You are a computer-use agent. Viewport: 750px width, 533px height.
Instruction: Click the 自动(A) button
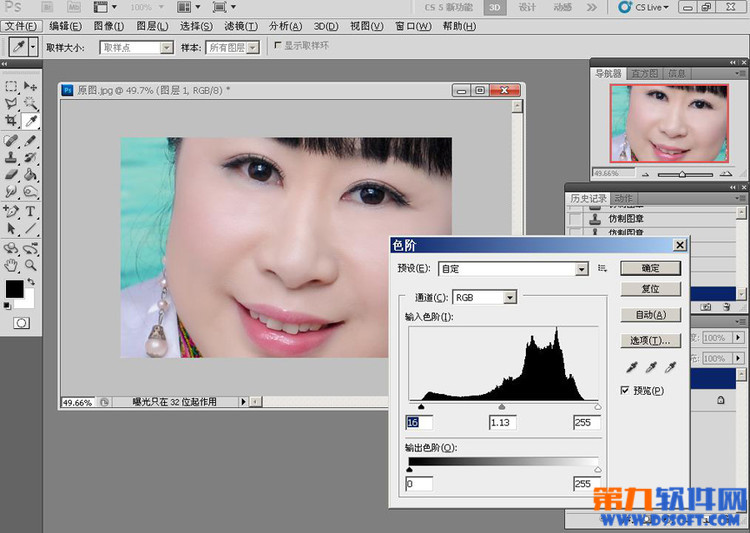point(651,315)
